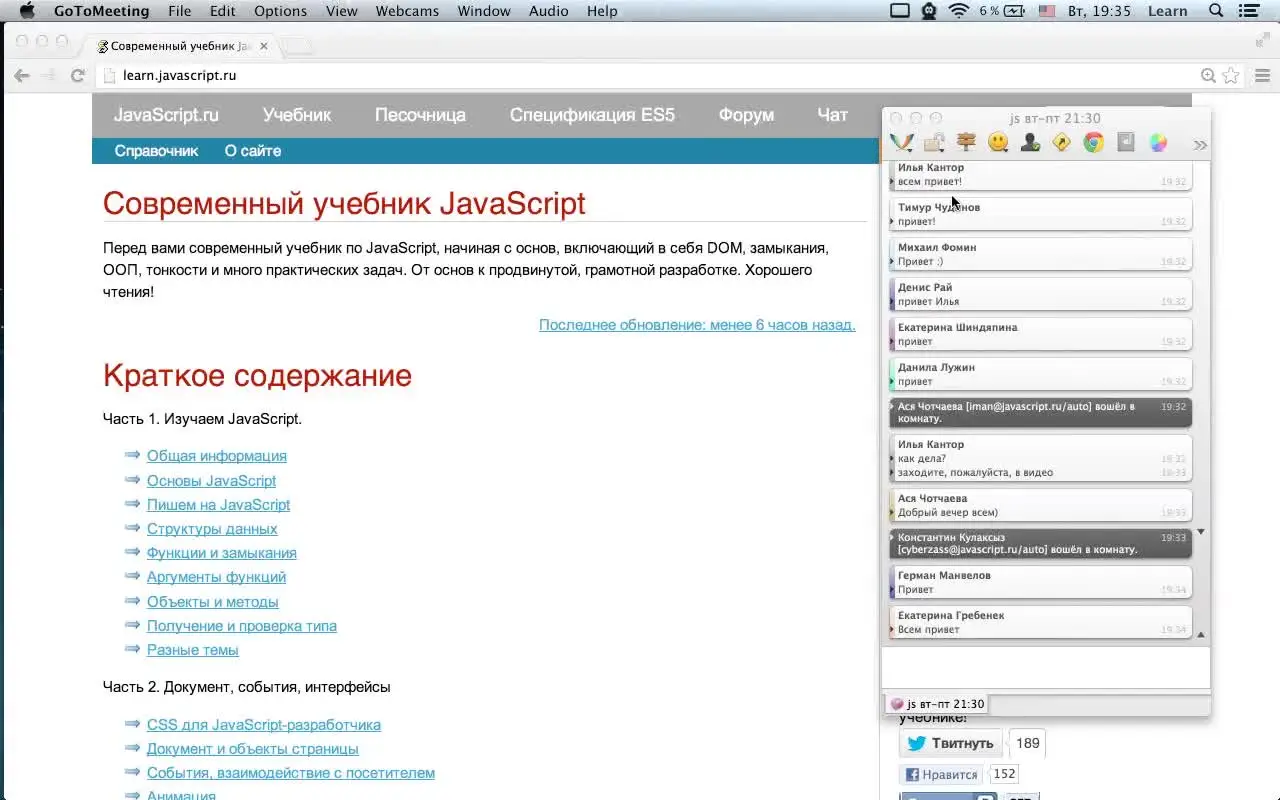Expand the chat toolbar overflow chevron
The height and width of the screenshot is (800, 1280).
1200,145
